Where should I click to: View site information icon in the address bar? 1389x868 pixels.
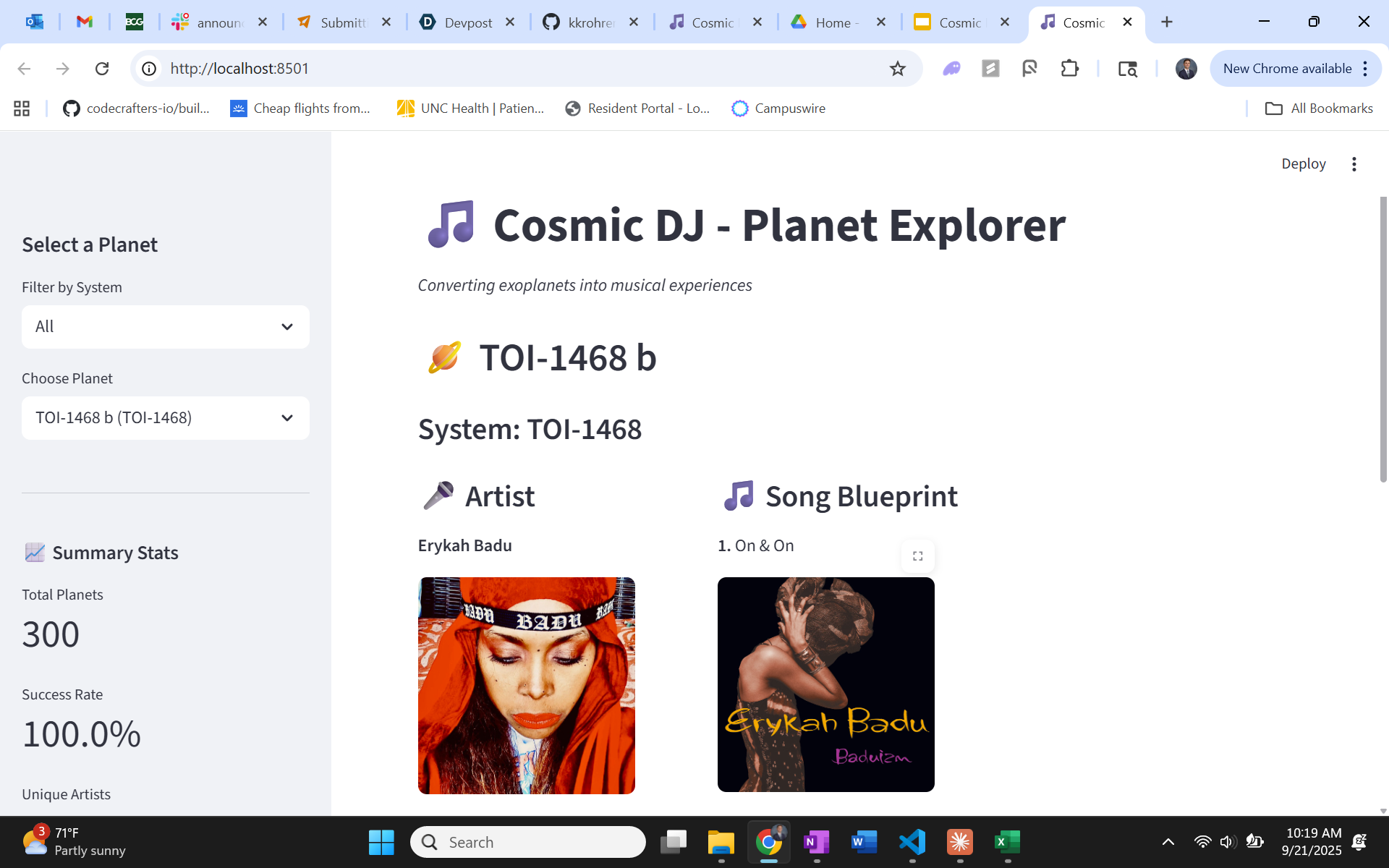point(149,69)
